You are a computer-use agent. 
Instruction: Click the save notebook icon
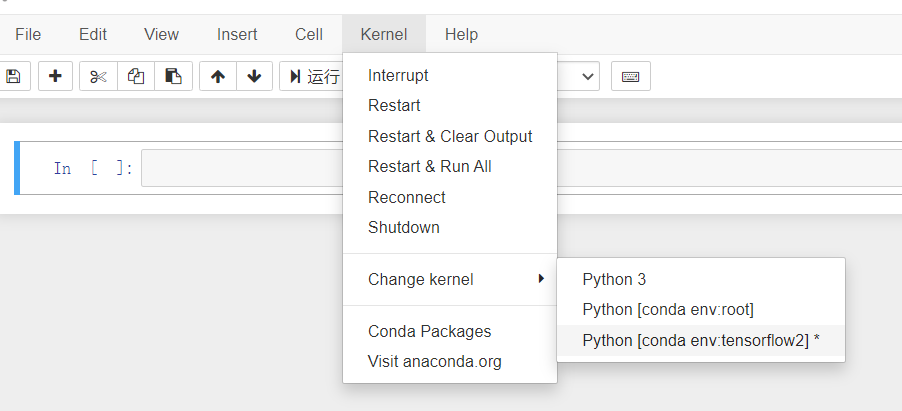click(12, 76)
